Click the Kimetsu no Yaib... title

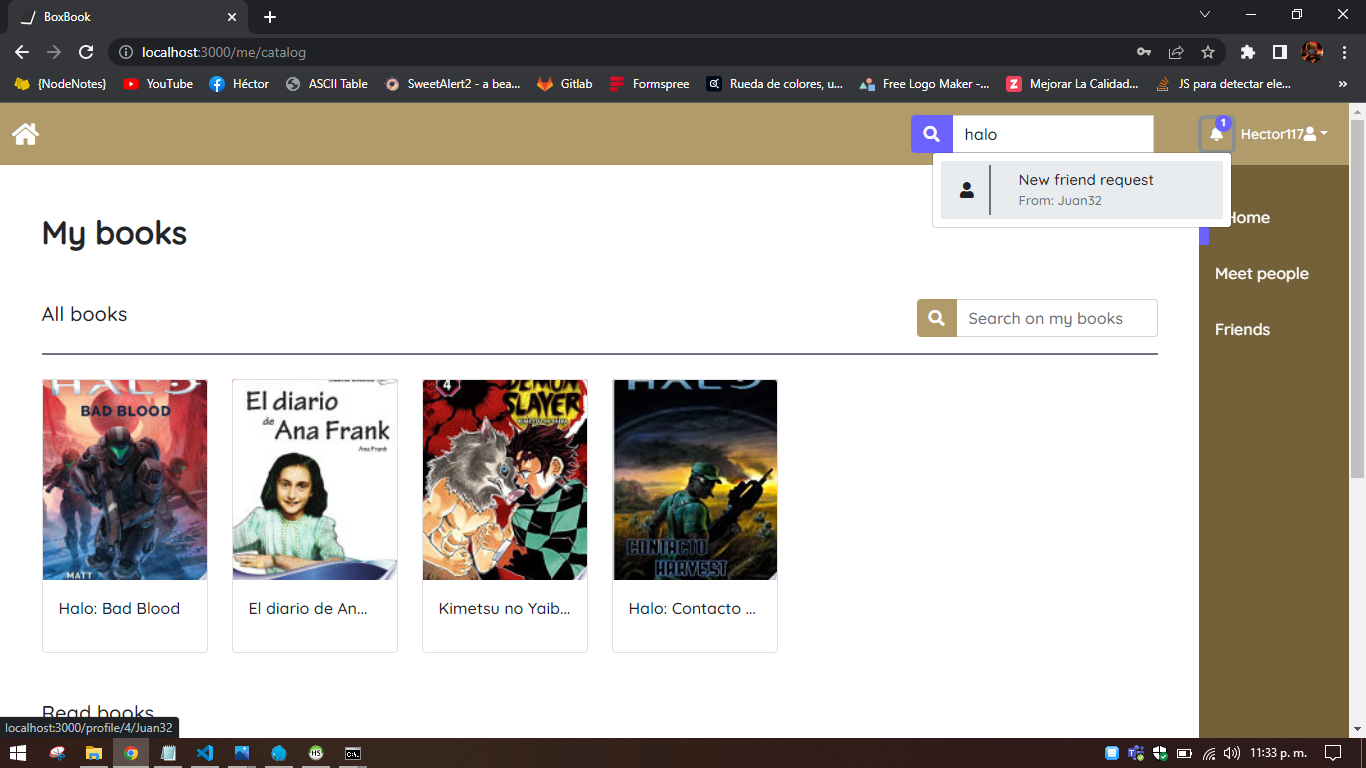point(505,608)
